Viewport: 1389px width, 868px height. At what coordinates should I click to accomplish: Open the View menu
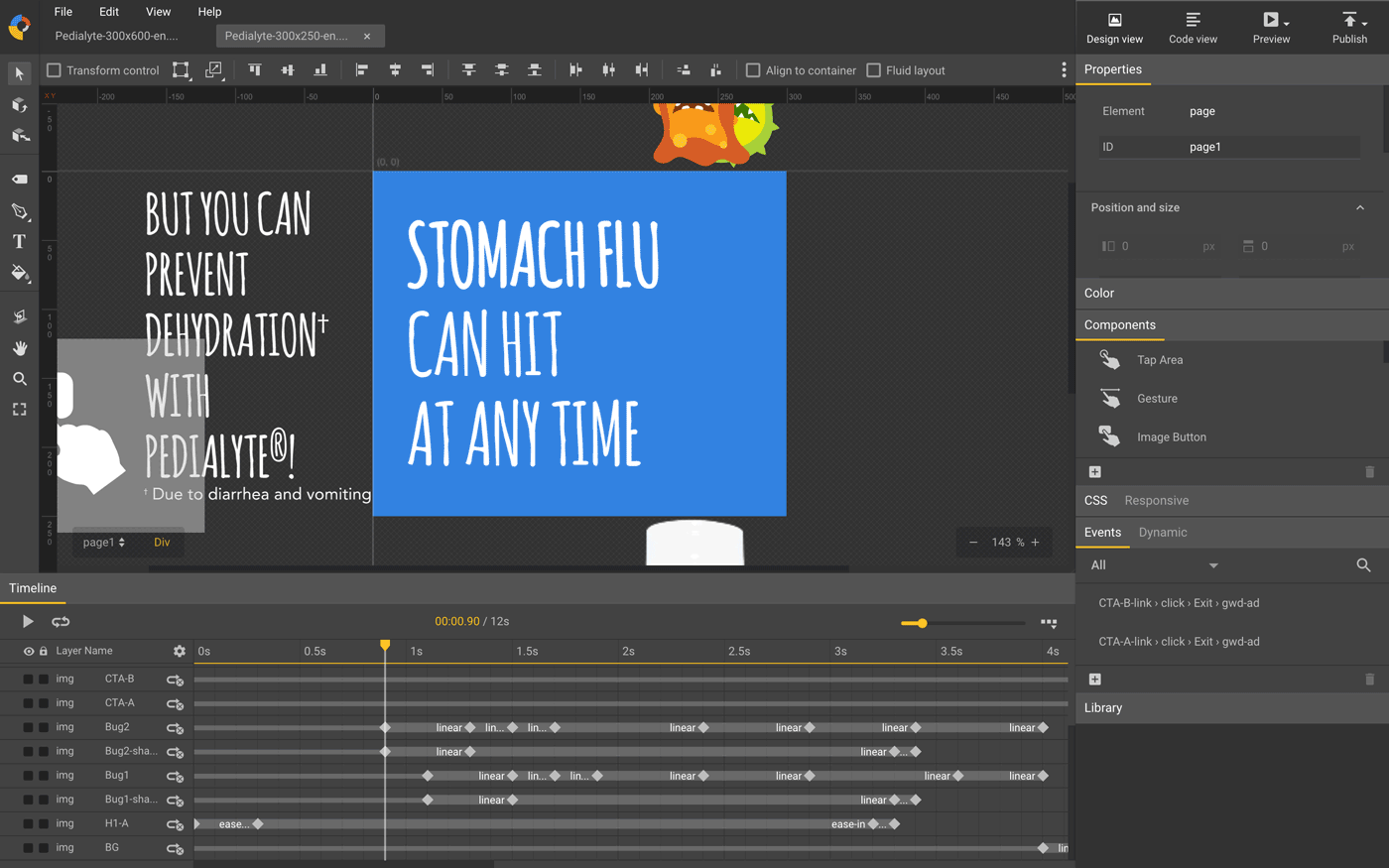(158, 12)
